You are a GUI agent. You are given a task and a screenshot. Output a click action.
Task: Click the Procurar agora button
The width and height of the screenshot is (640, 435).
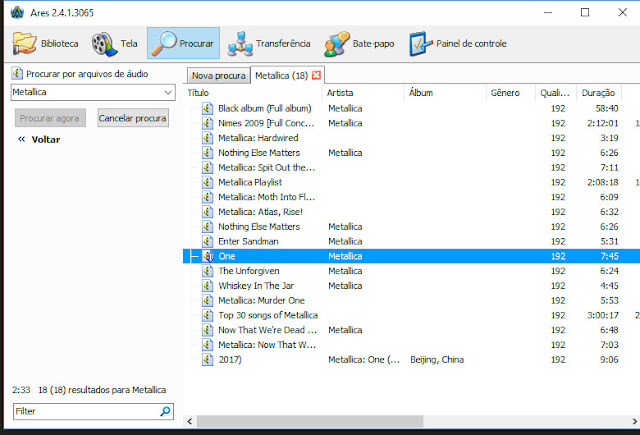click(50, 118)
